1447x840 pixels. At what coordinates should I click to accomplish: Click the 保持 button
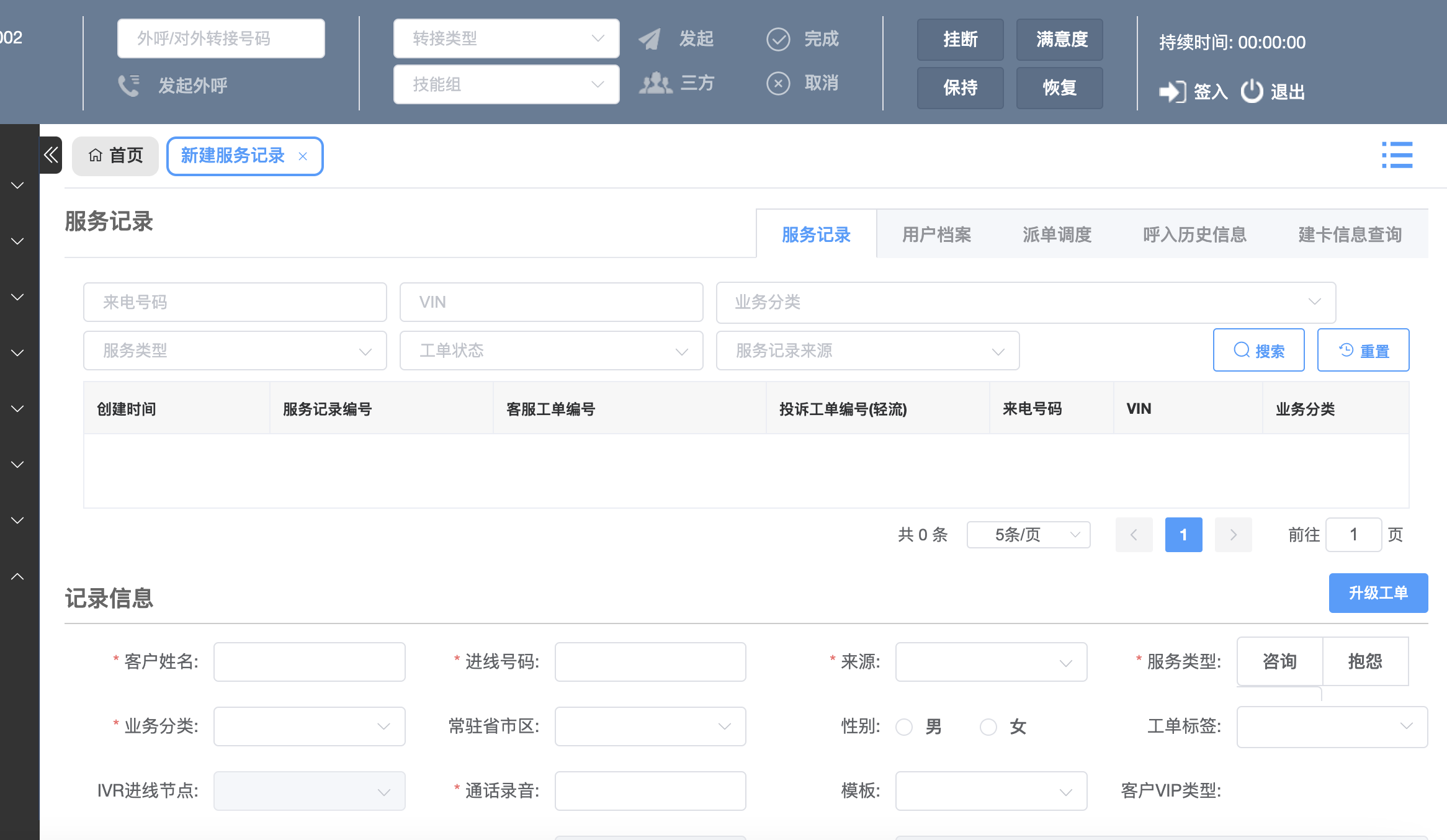point(960,87)
